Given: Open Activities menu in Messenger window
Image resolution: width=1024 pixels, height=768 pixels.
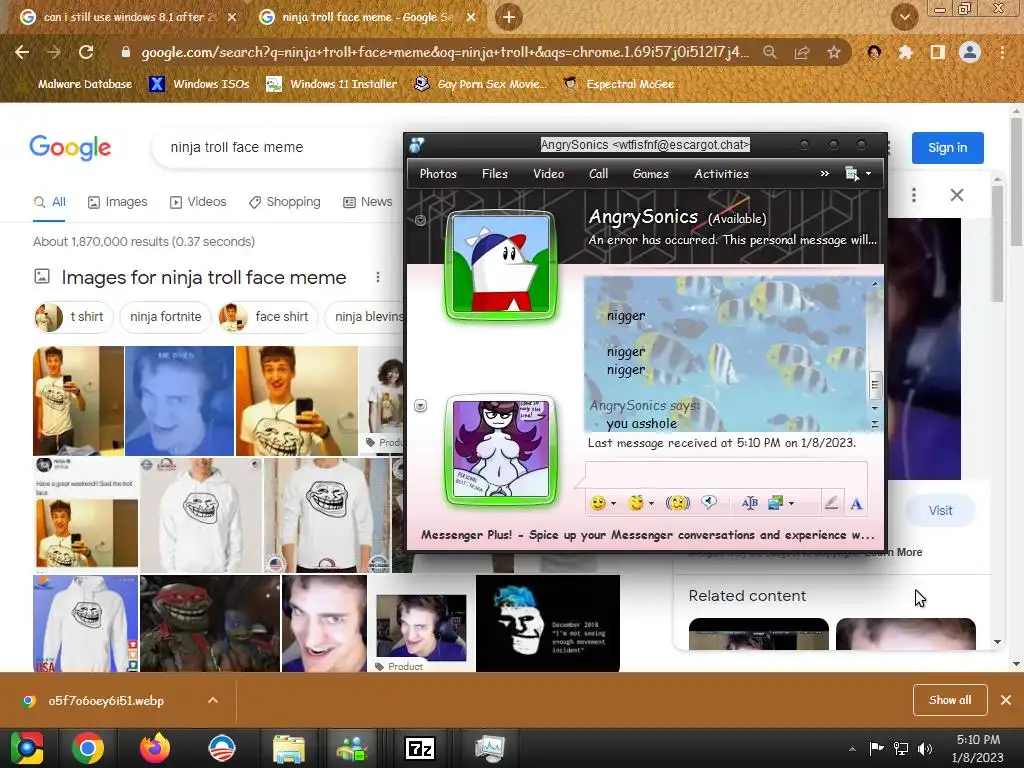Looking at the screenshot, I should pos(722,174).
